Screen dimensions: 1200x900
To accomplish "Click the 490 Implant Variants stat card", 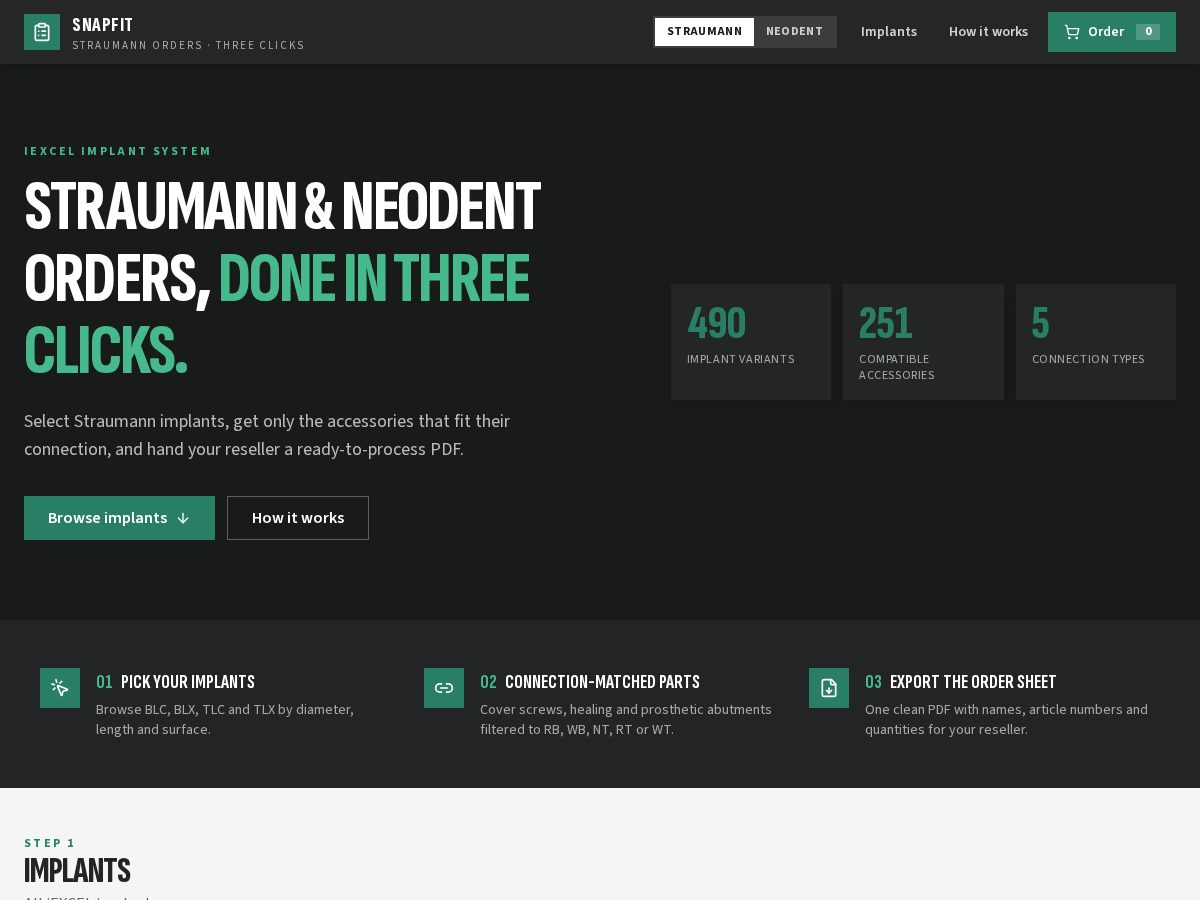I will [x=751, y=342].
